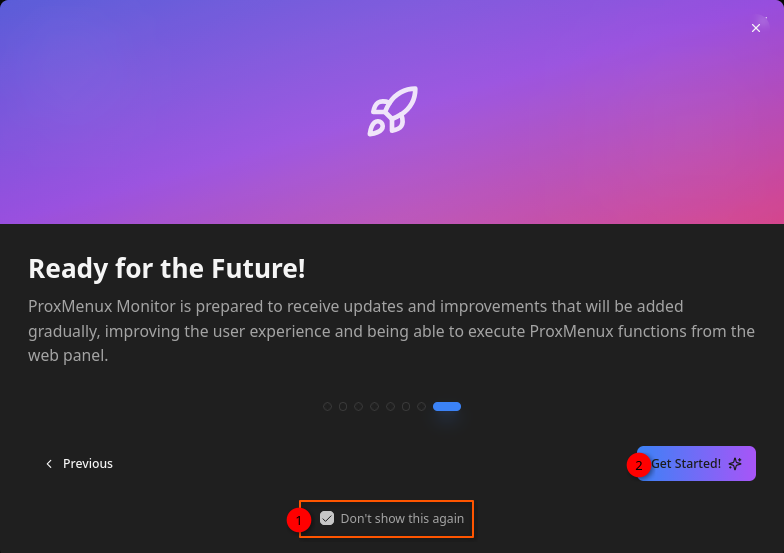This screenshot has width=784, height=553.
Task: Click the "Don't show this again" label
Action: click(x=402, y=519)
